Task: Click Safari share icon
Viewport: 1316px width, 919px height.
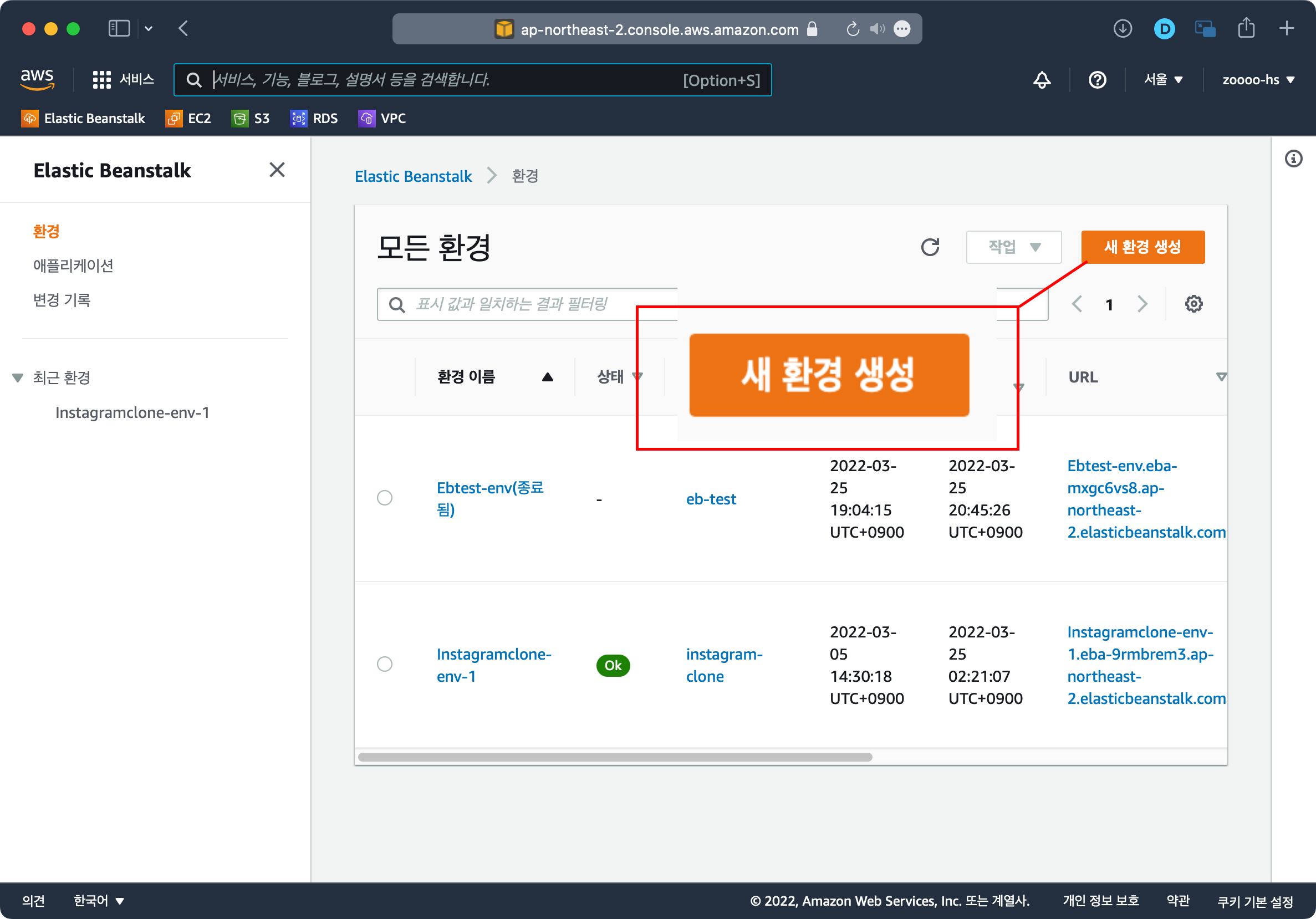Action: (x=1246, y=28)
